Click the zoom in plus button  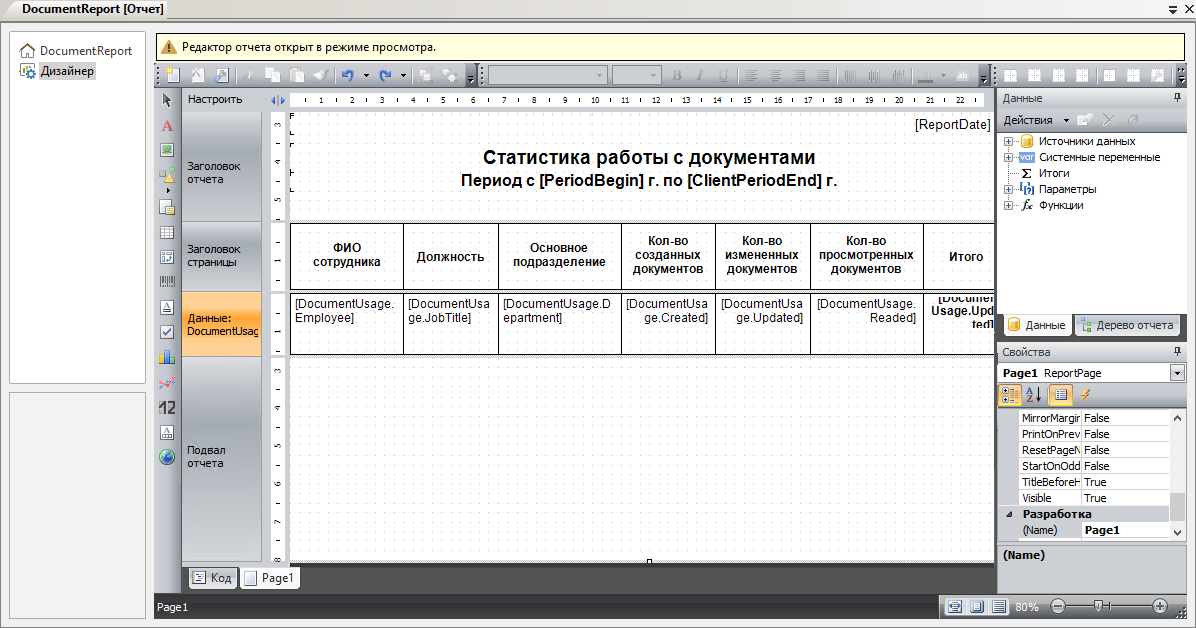coord(1159,607)
